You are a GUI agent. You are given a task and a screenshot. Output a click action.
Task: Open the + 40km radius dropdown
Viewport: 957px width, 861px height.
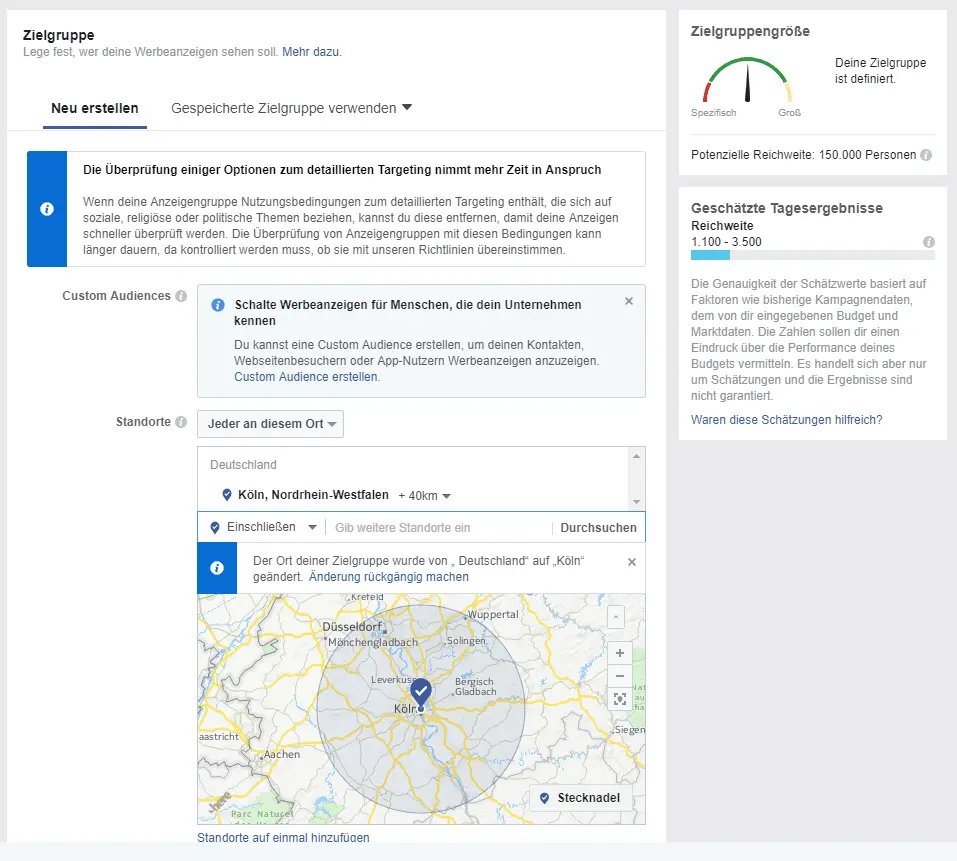(x=424, y=496)
